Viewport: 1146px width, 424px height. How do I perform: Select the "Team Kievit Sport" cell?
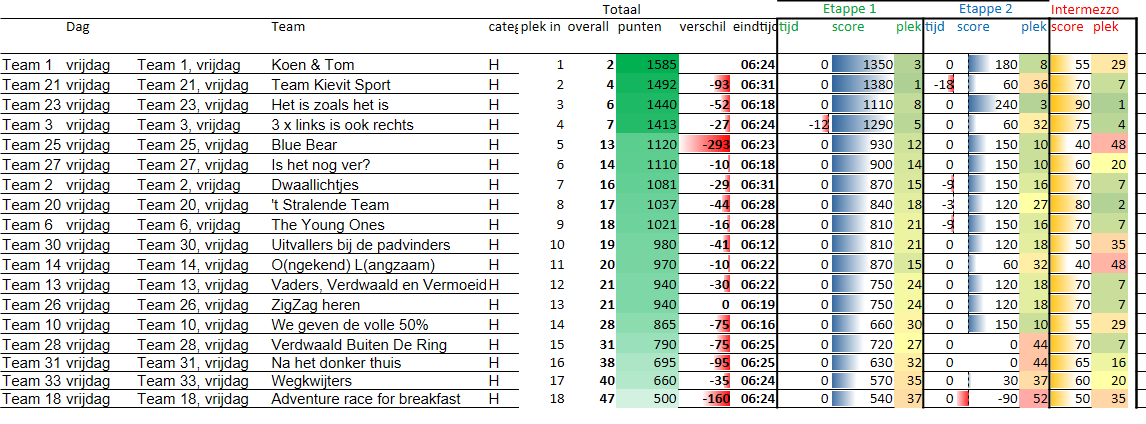[331, 85]
